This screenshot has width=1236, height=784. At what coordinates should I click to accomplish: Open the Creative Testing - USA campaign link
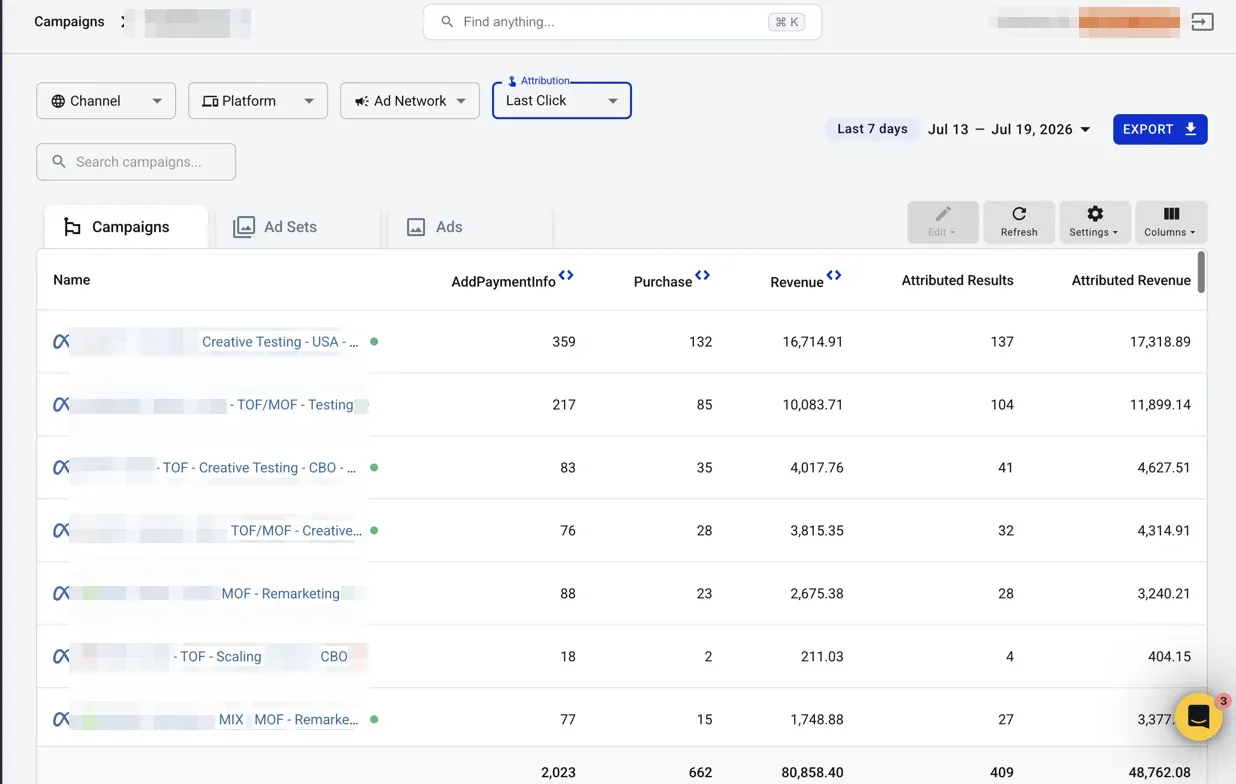280,342
